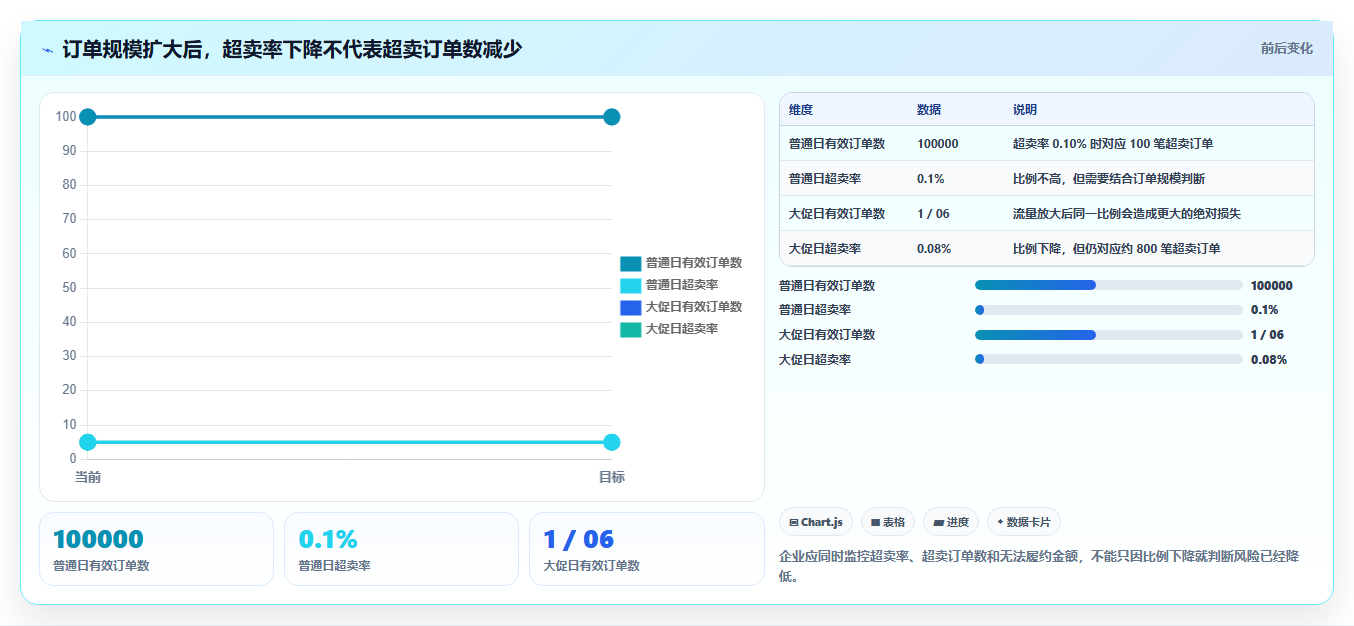Image resolution: width=1354 pixels, height=626 pixels.
Task: Click the lightning icon beside the header title
Action: coord(47,49)
